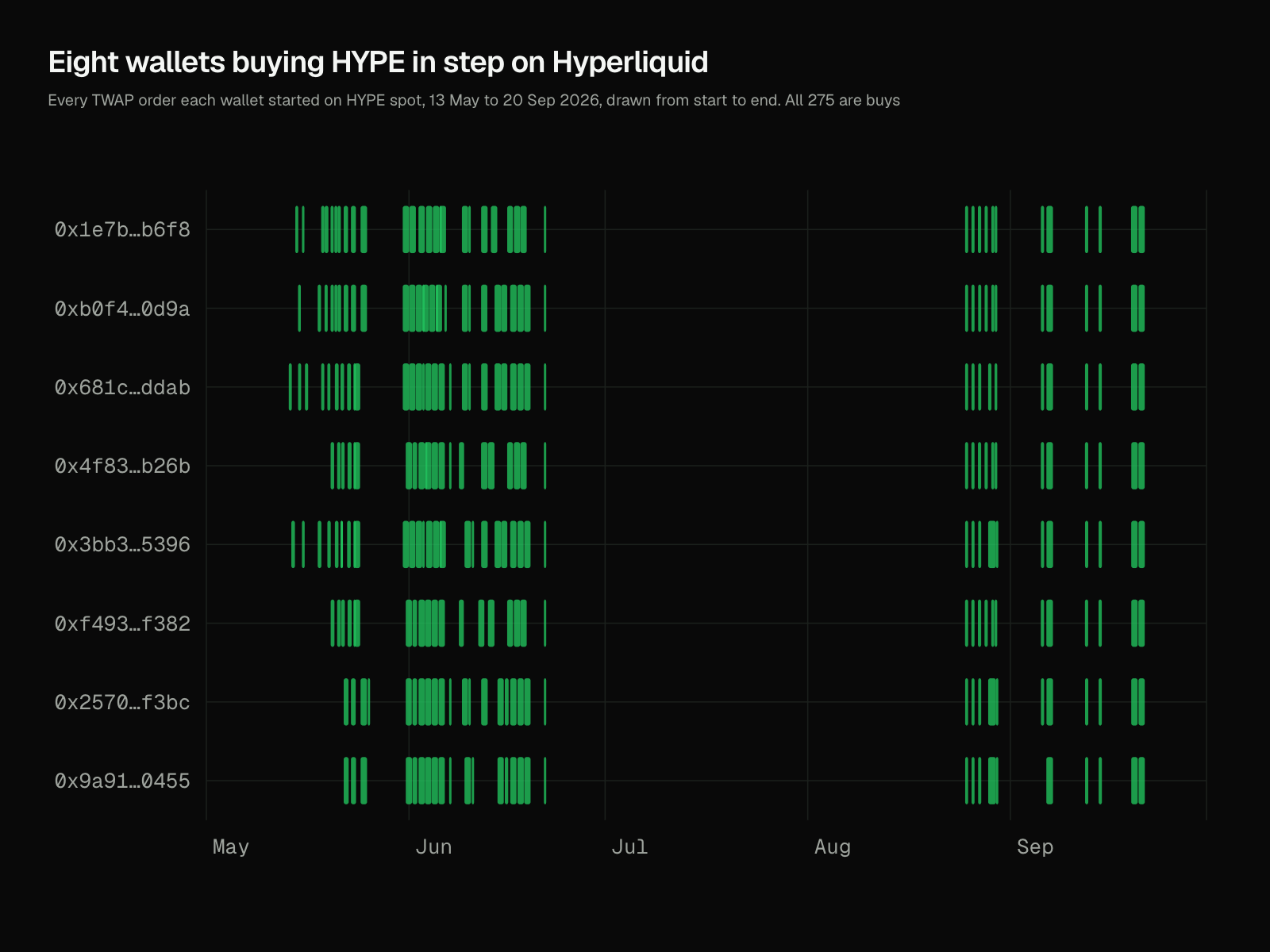1270x952 pixels.
Task: Select the latest TWAP bar in row 0x9a91…0455
Action: (x=1141, y=781)
